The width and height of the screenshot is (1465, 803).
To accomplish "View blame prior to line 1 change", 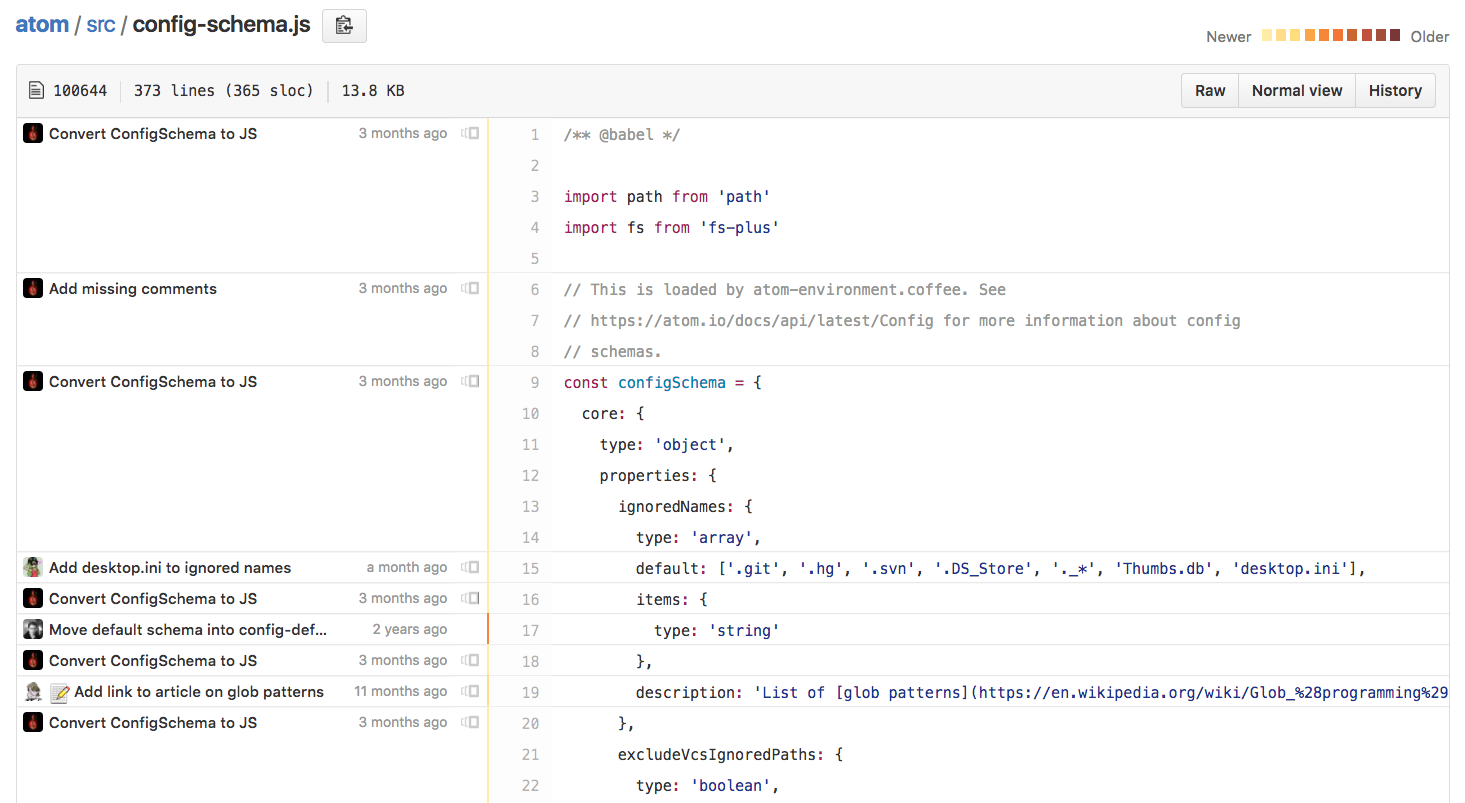I will tap(470, 133).
